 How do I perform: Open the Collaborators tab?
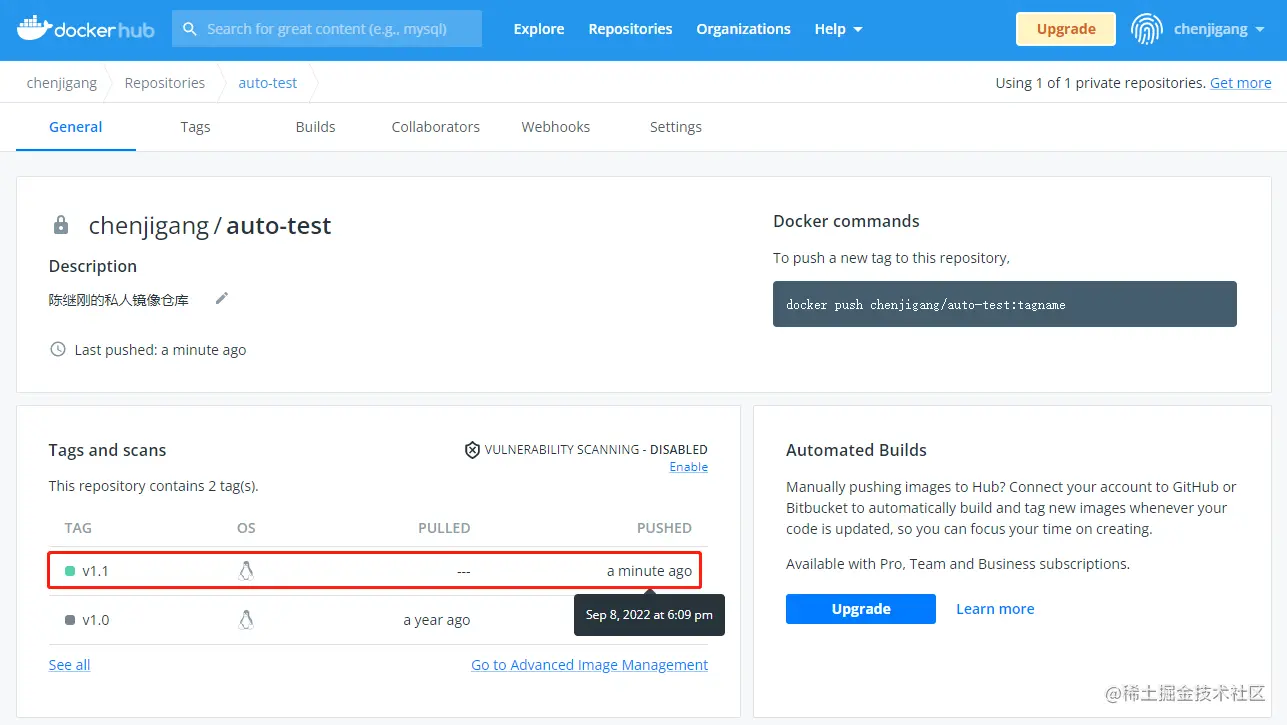pos(436,127)
